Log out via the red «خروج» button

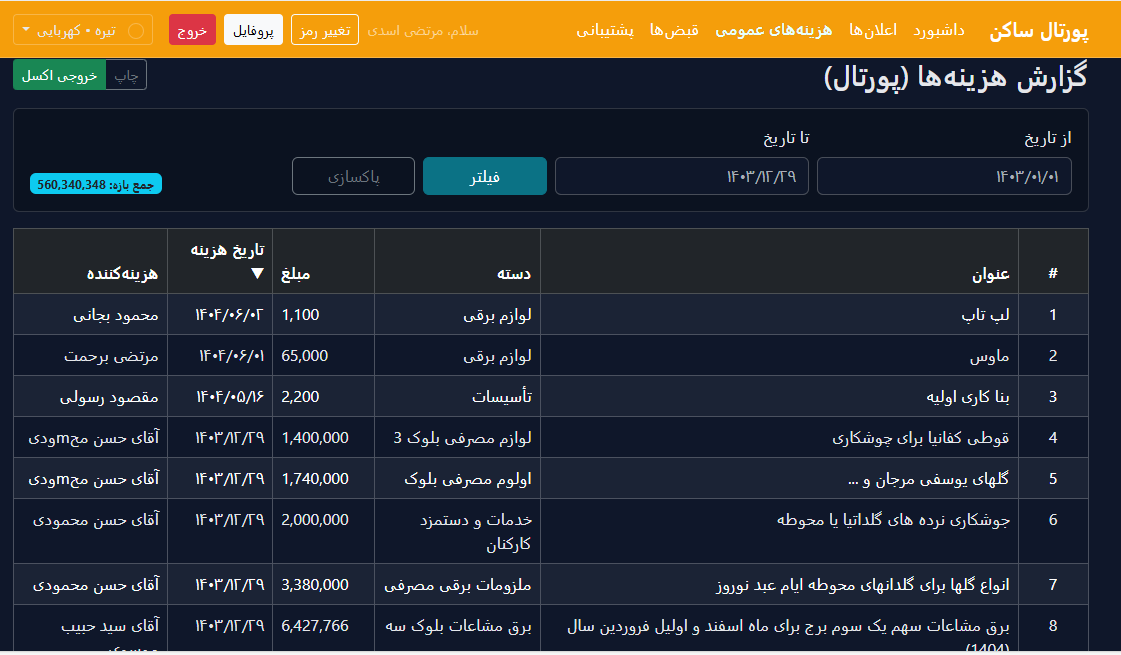click(192, 30)
